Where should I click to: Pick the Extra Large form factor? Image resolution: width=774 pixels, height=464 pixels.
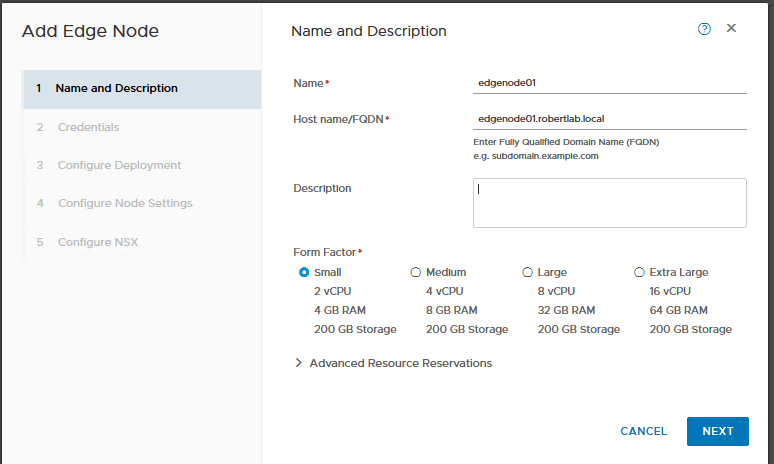pyautogui.click(x=640, y=272)
